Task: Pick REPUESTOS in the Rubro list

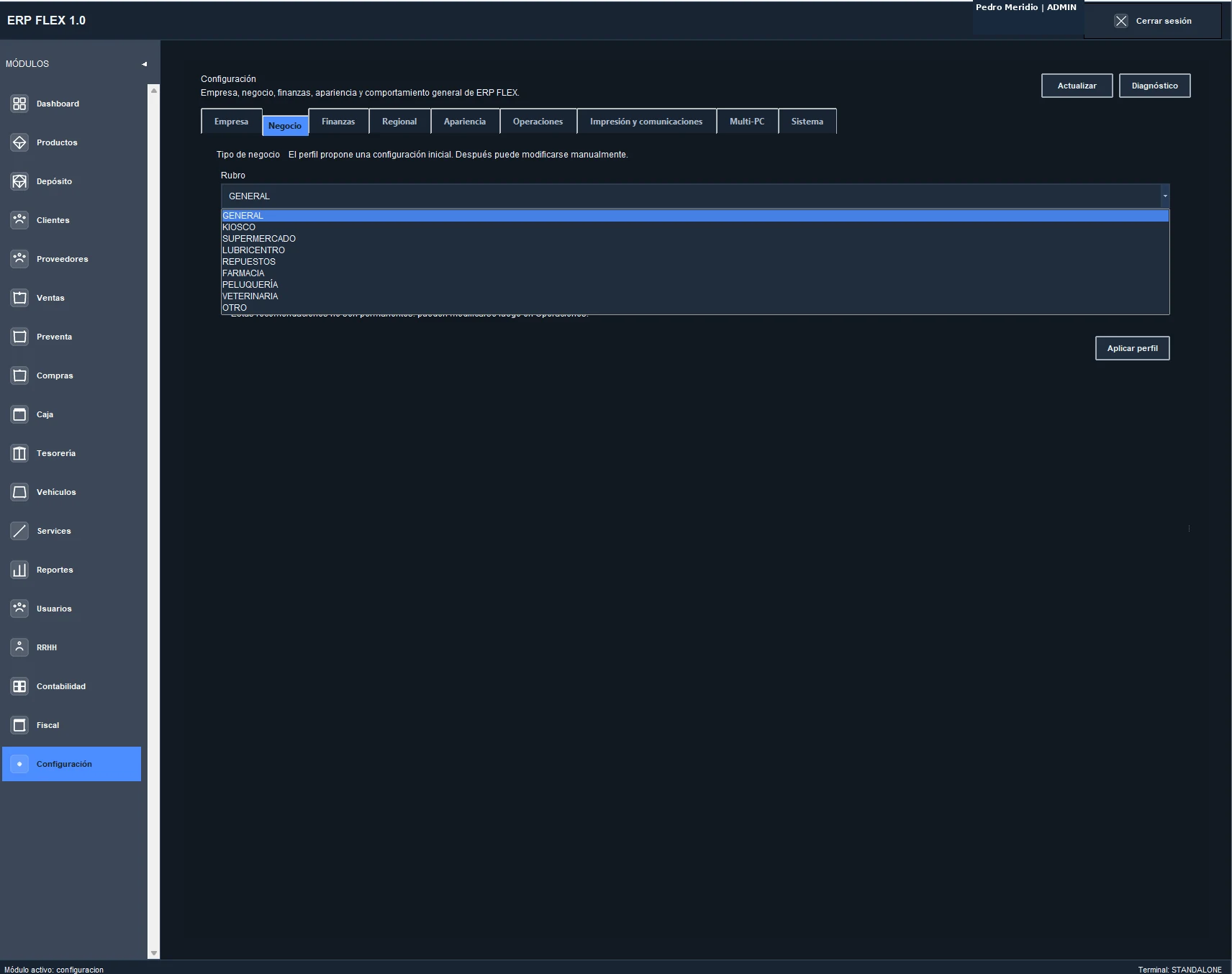Action: (695, 262)
